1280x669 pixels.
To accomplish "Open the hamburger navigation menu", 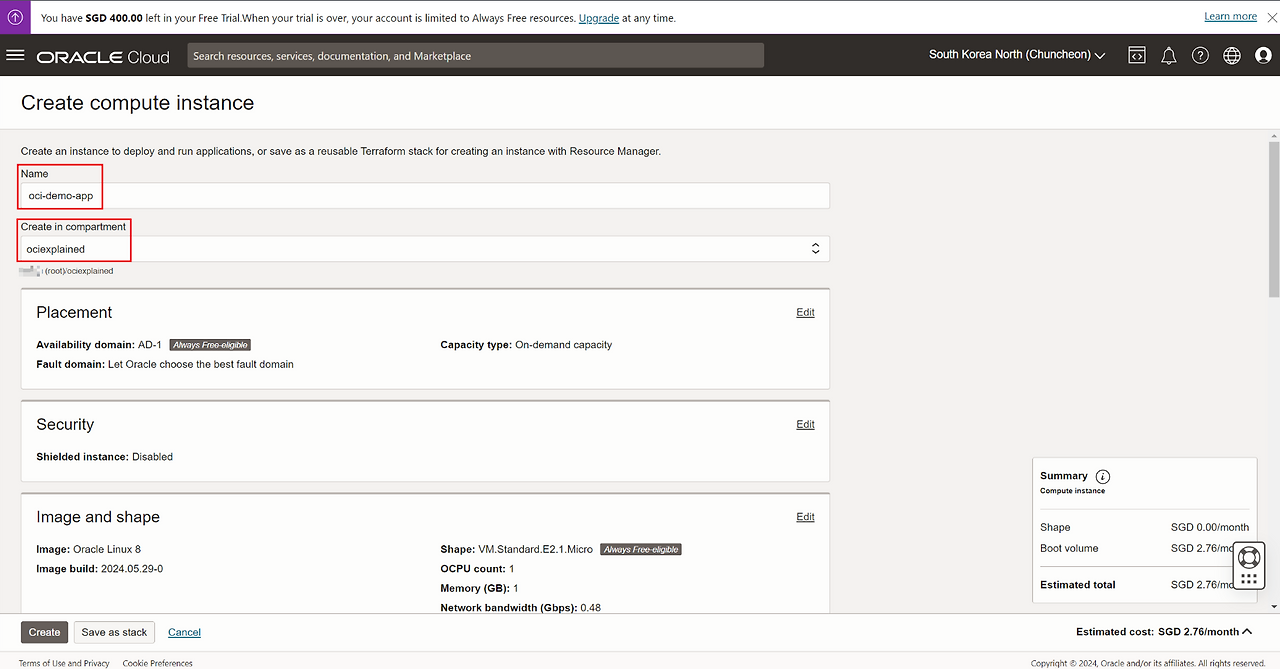I will coord(15,56).
